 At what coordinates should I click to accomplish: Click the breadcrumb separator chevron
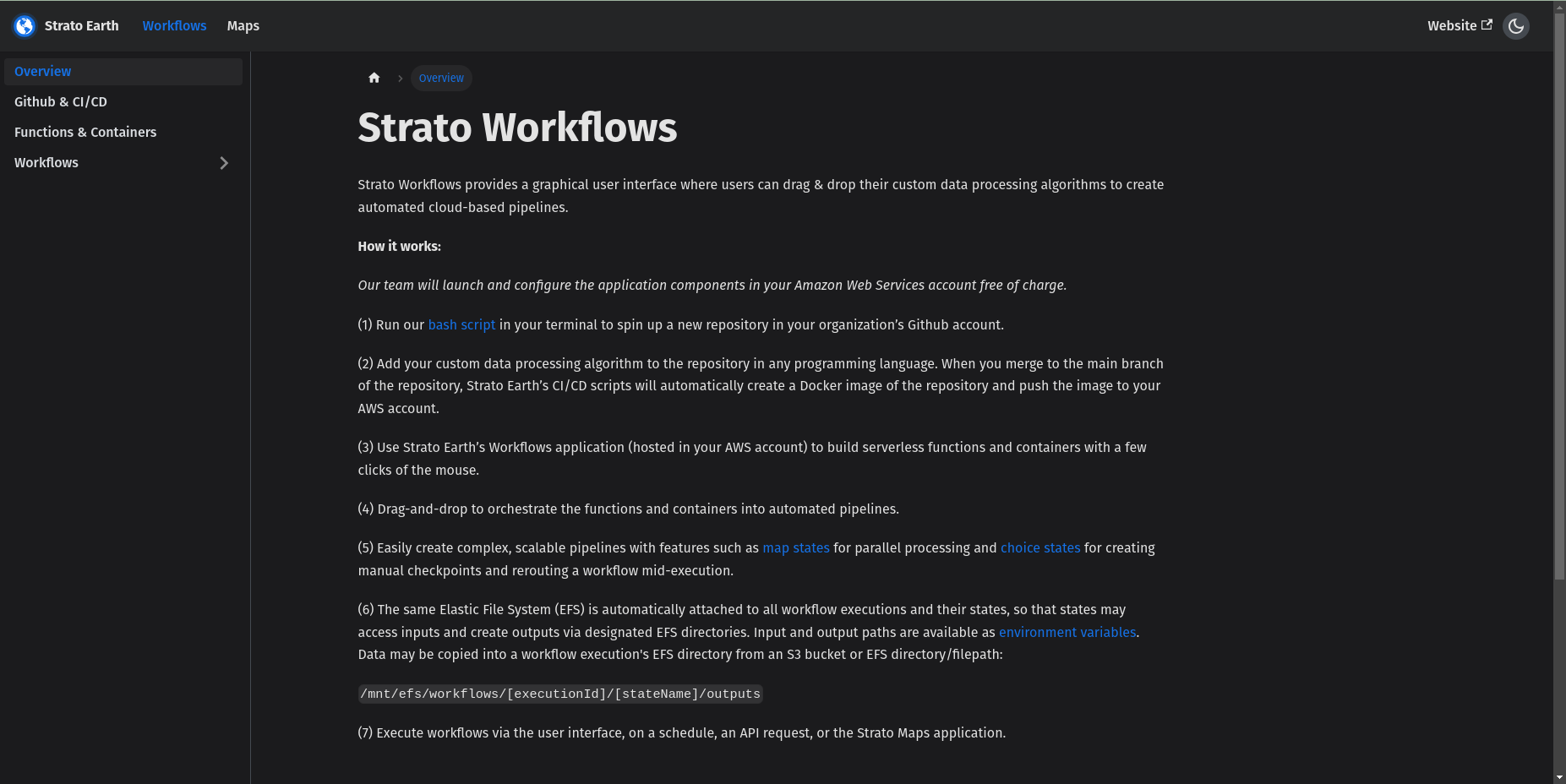(400, 78)
